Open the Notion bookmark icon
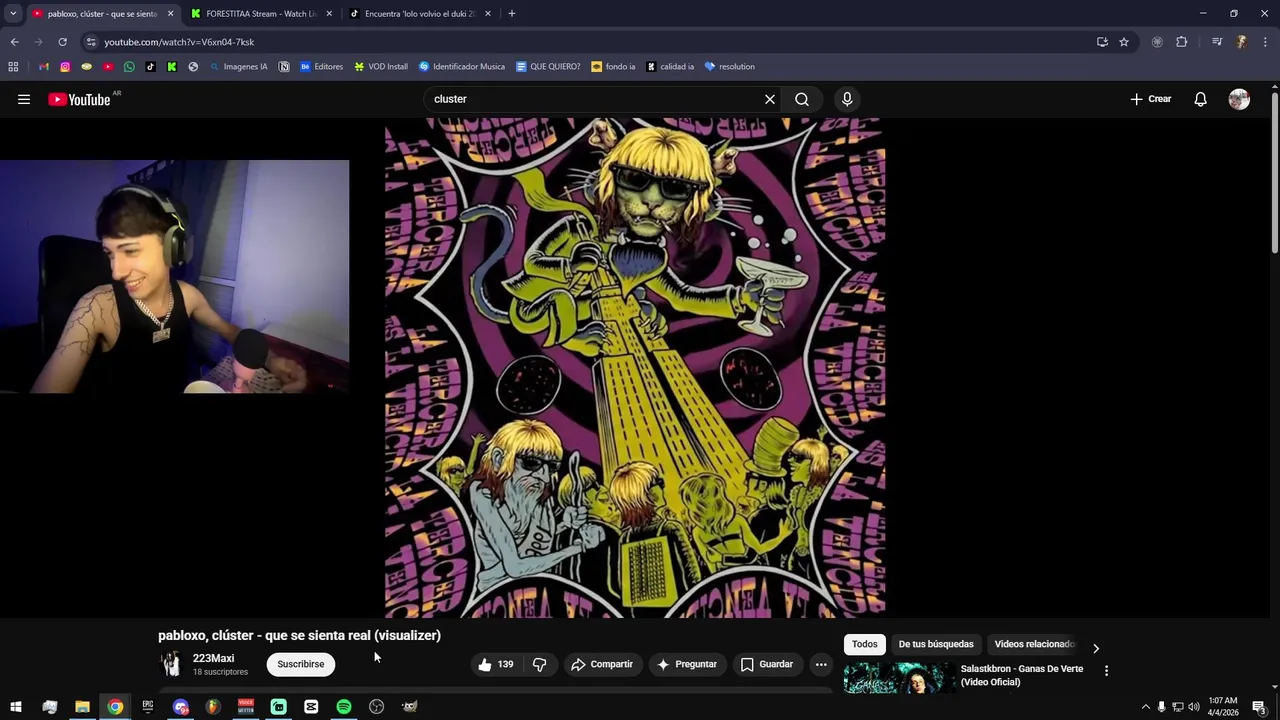 click(x=284, y=67)
